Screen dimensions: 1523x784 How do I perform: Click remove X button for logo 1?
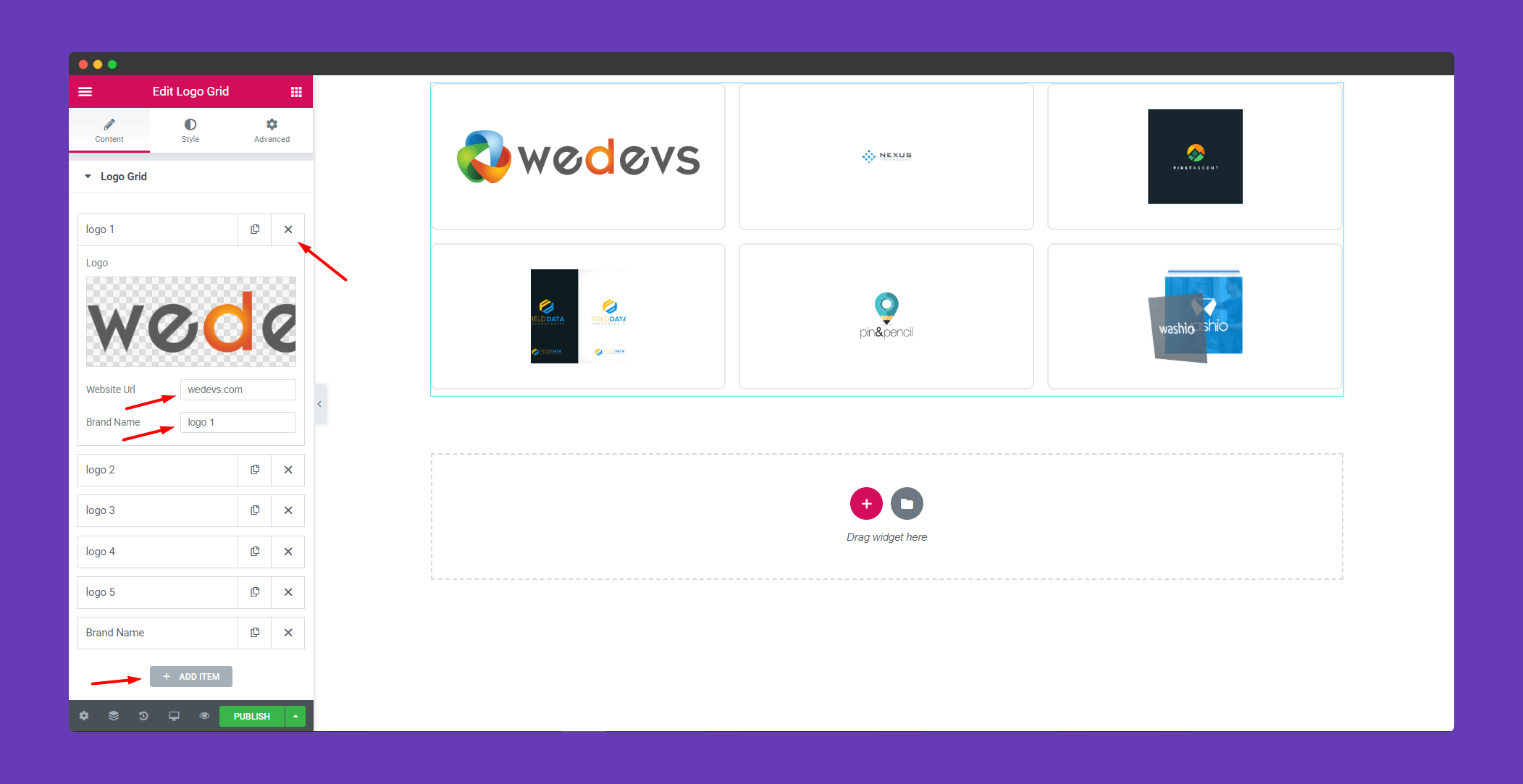click(288, 229)
